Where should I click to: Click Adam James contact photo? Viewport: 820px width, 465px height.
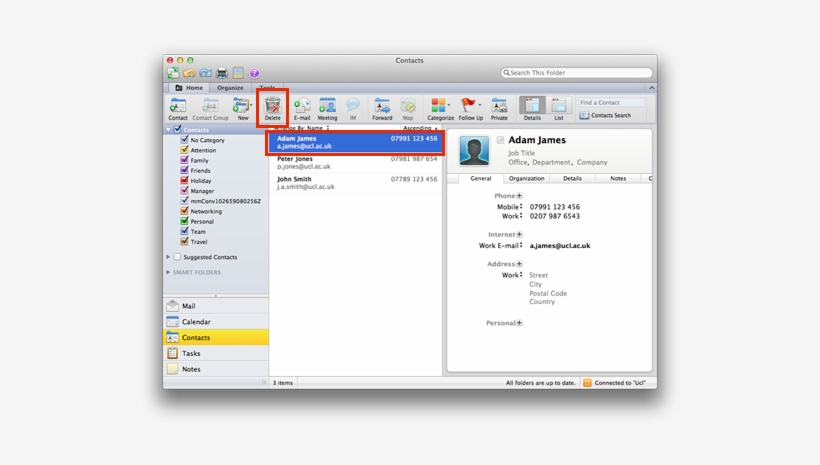tap(474, 150)
